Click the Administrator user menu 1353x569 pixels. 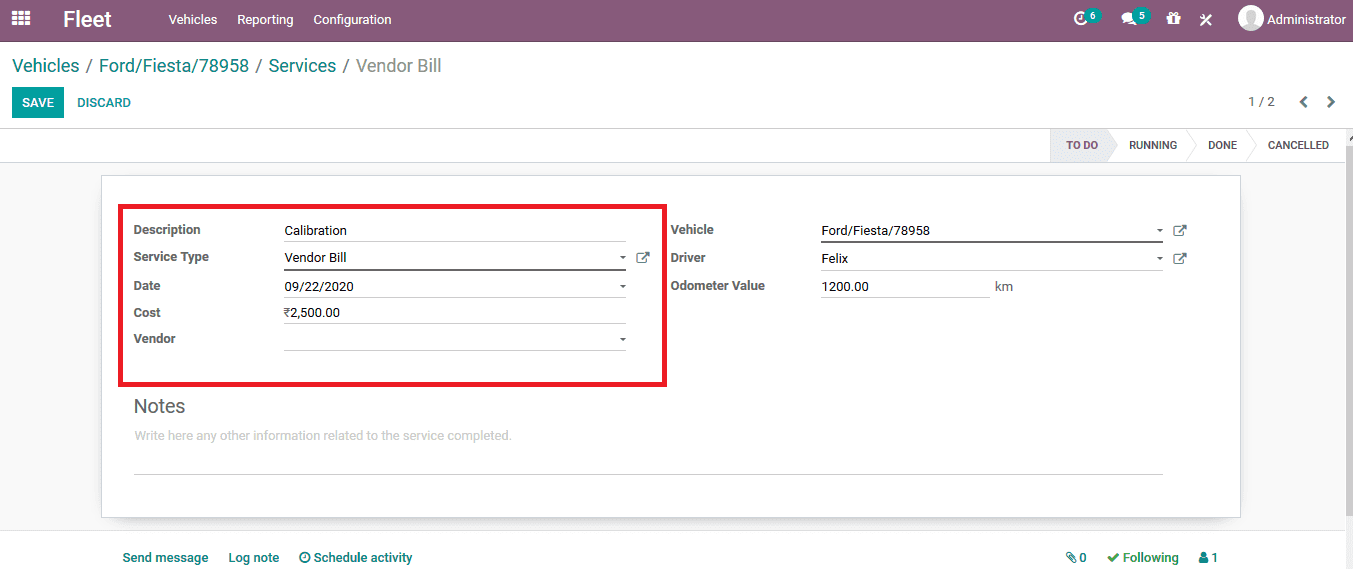[1292, 19]
